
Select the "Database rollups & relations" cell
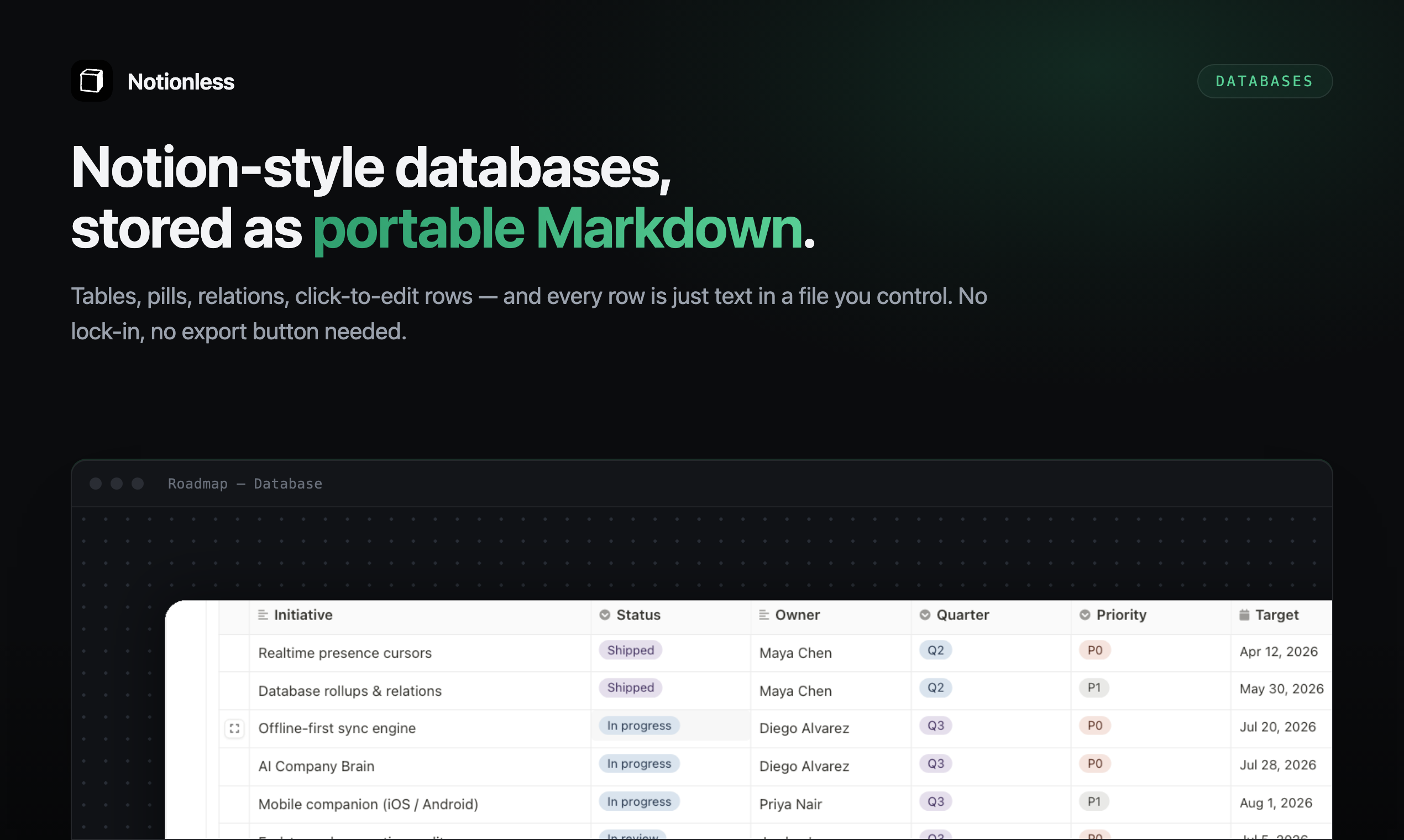420,691
